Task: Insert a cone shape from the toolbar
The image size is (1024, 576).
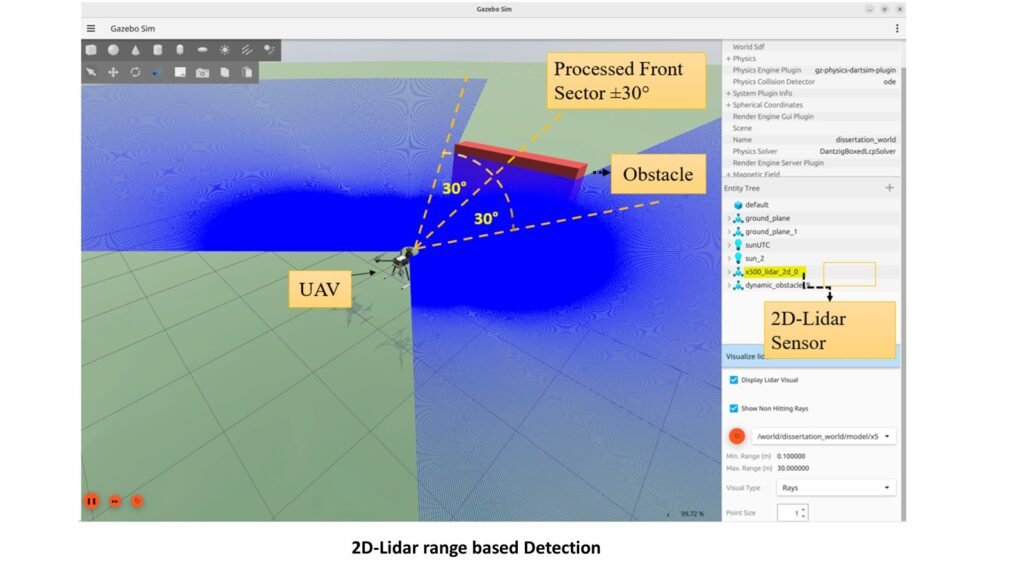Action: point(135,50)
